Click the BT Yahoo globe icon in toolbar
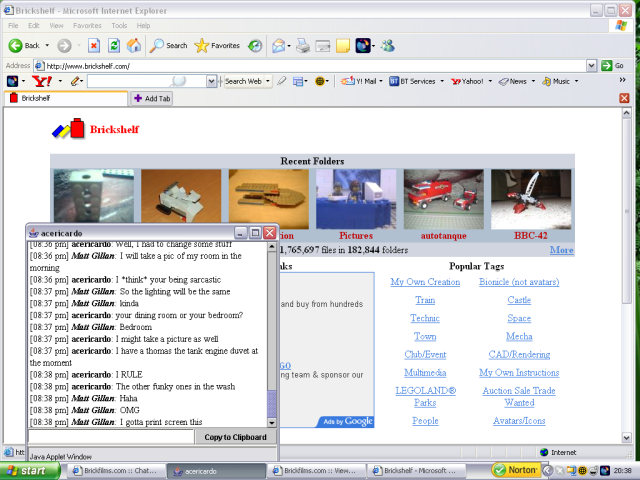The image size is (640, 480). tap(363, 46)
